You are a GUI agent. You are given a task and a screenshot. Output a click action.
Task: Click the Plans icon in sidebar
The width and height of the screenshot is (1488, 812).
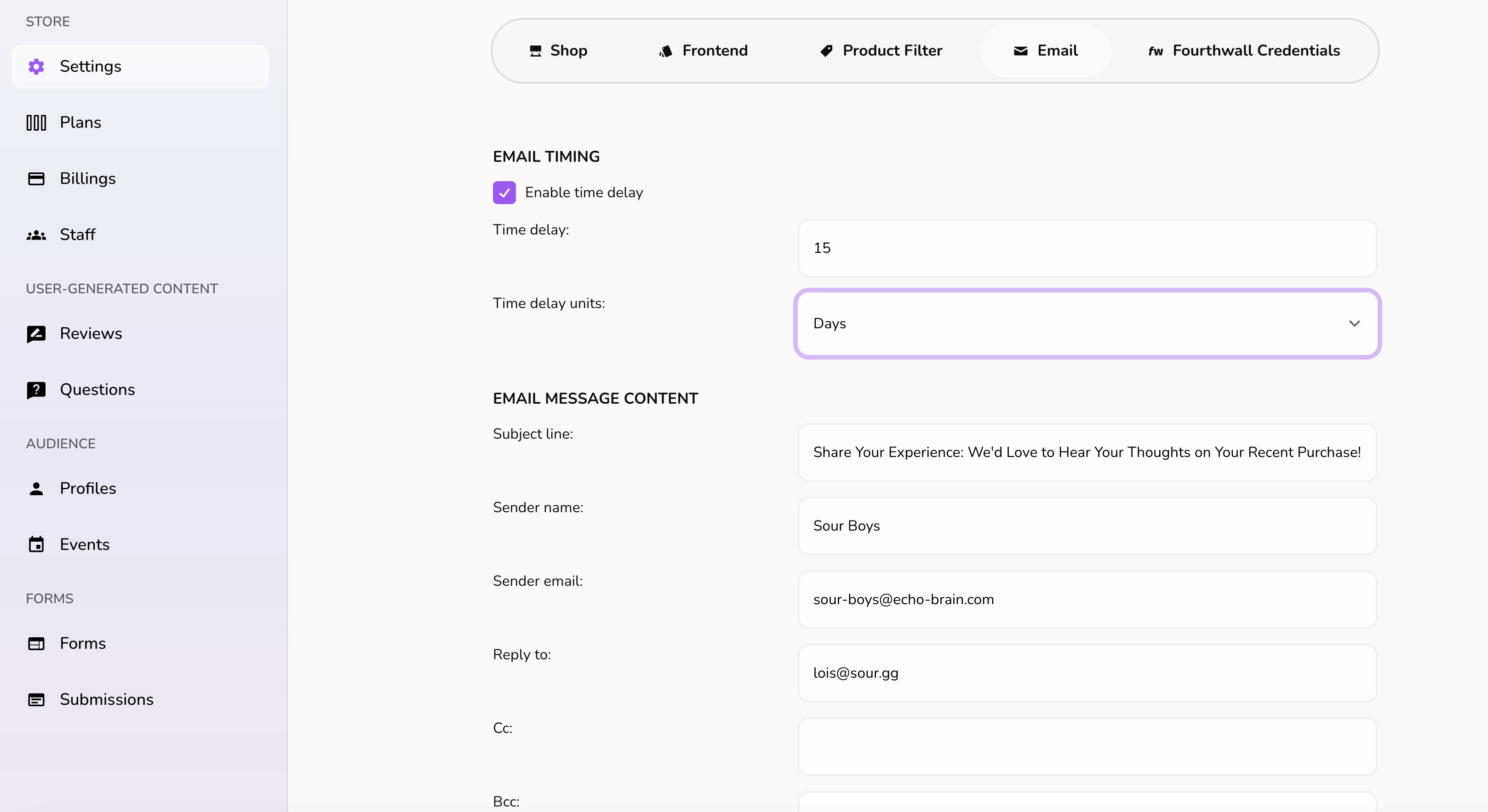pyautogui.click(x=36, y=122)
